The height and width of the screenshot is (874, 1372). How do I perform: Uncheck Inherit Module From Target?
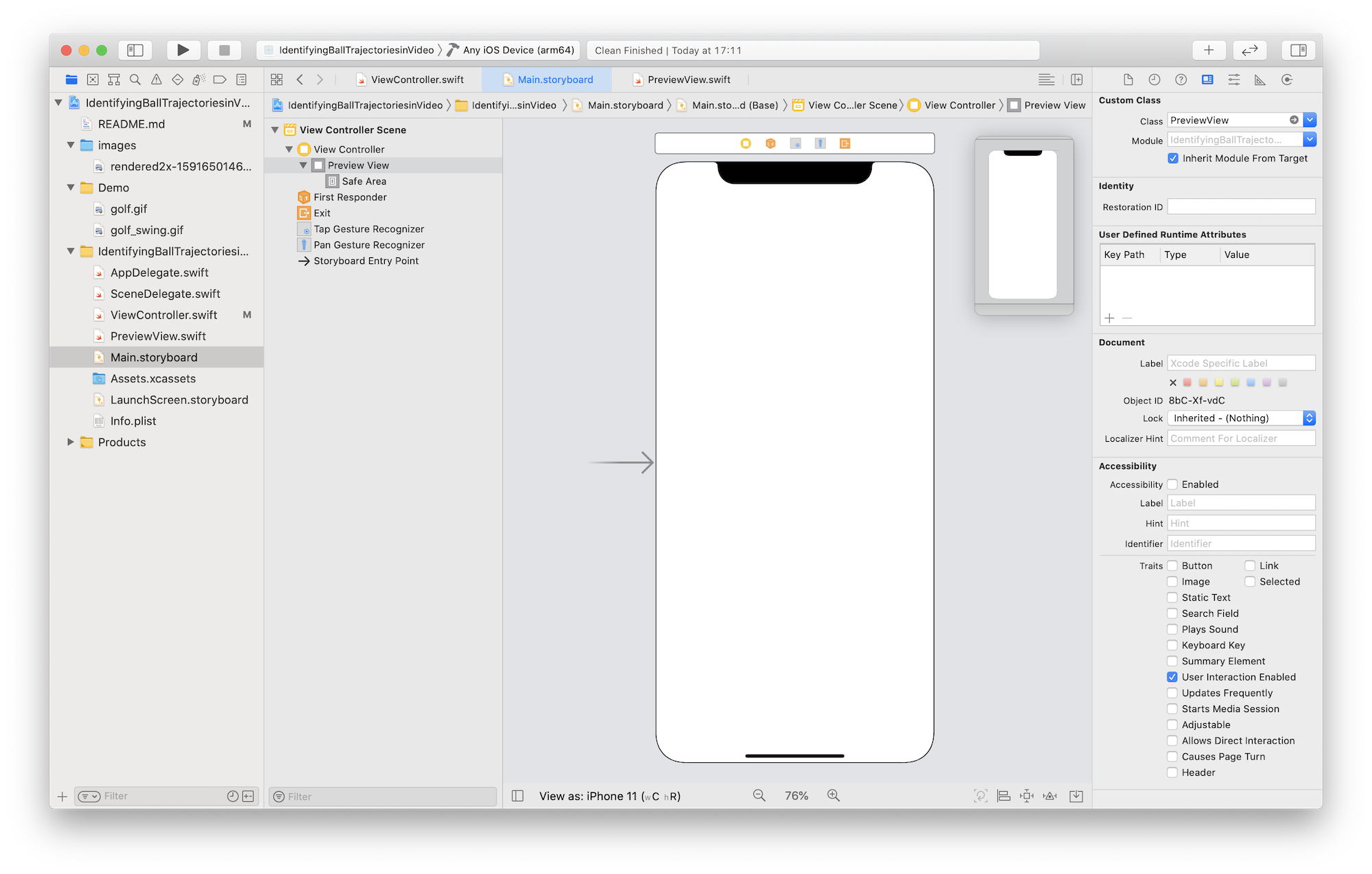point(1173,158)
